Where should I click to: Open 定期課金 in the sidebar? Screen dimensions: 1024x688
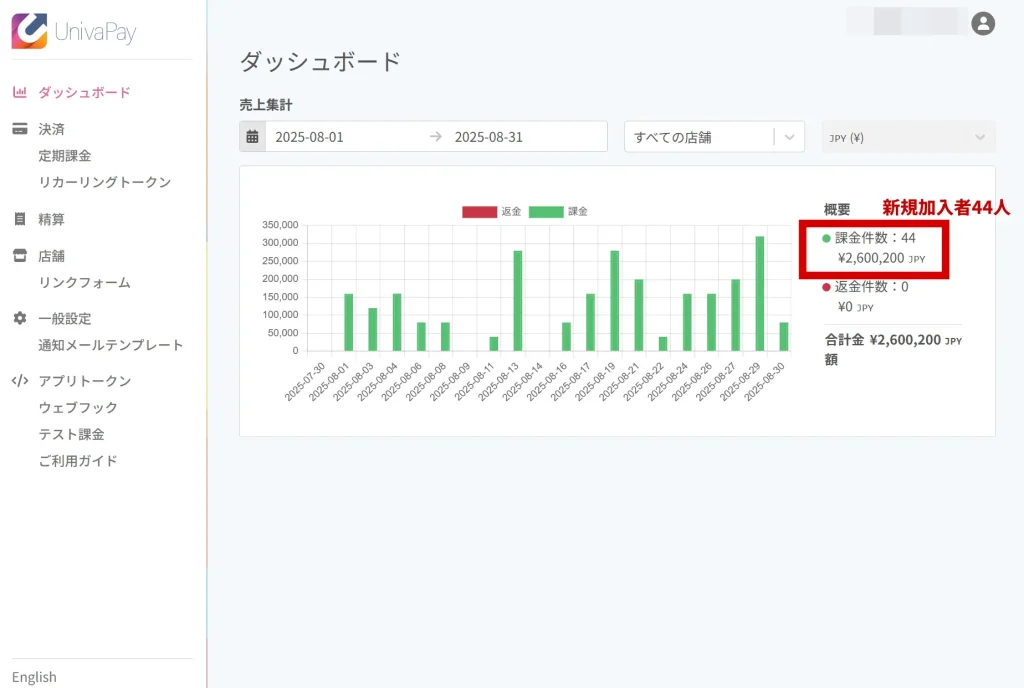pyautogui.click(x=65, y=156)
